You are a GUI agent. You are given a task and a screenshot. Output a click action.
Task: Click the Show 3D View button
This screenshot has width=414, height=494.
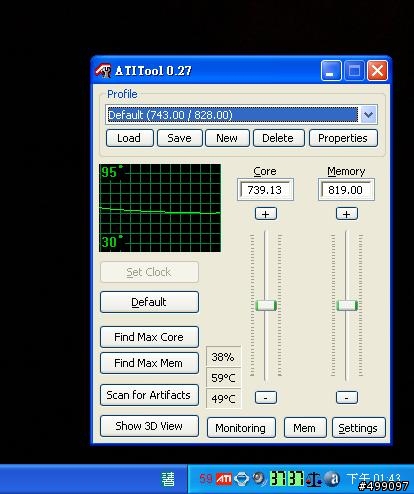pyautogui.click(x=149, y=426)
